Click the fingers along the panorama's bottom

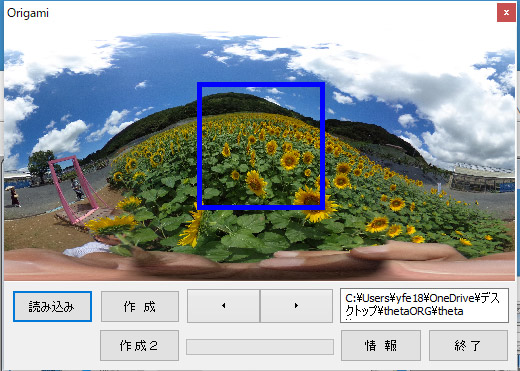(x=259, y=262)
